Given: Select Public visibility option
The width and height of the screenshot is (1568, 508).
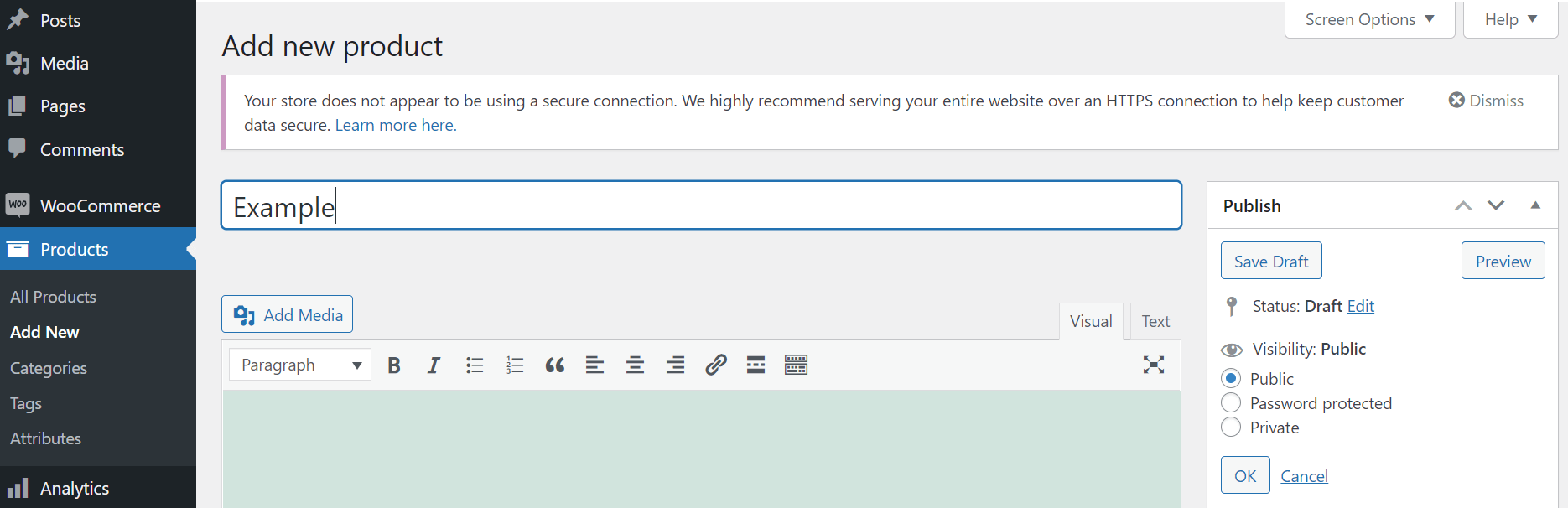Looking at the screenshot, I should point(1231,379).
